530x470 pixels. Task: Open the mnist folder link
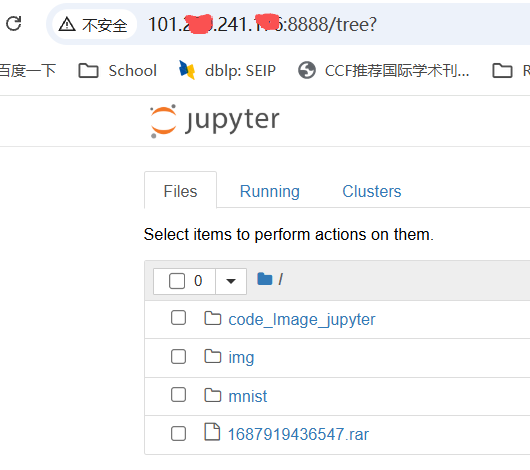(x=248, y=396)
